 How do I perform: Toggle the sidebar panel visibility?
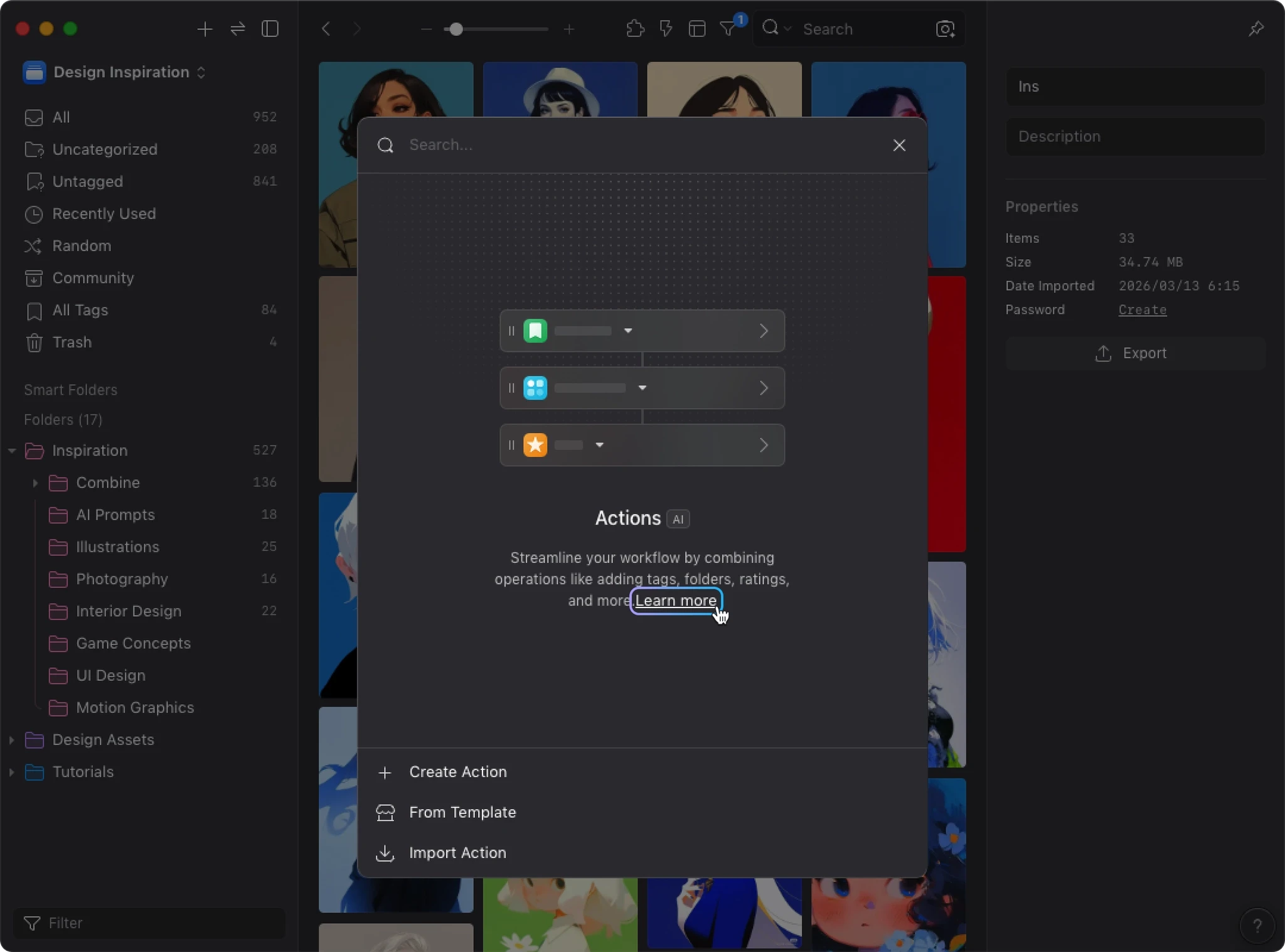click(270, 29)
